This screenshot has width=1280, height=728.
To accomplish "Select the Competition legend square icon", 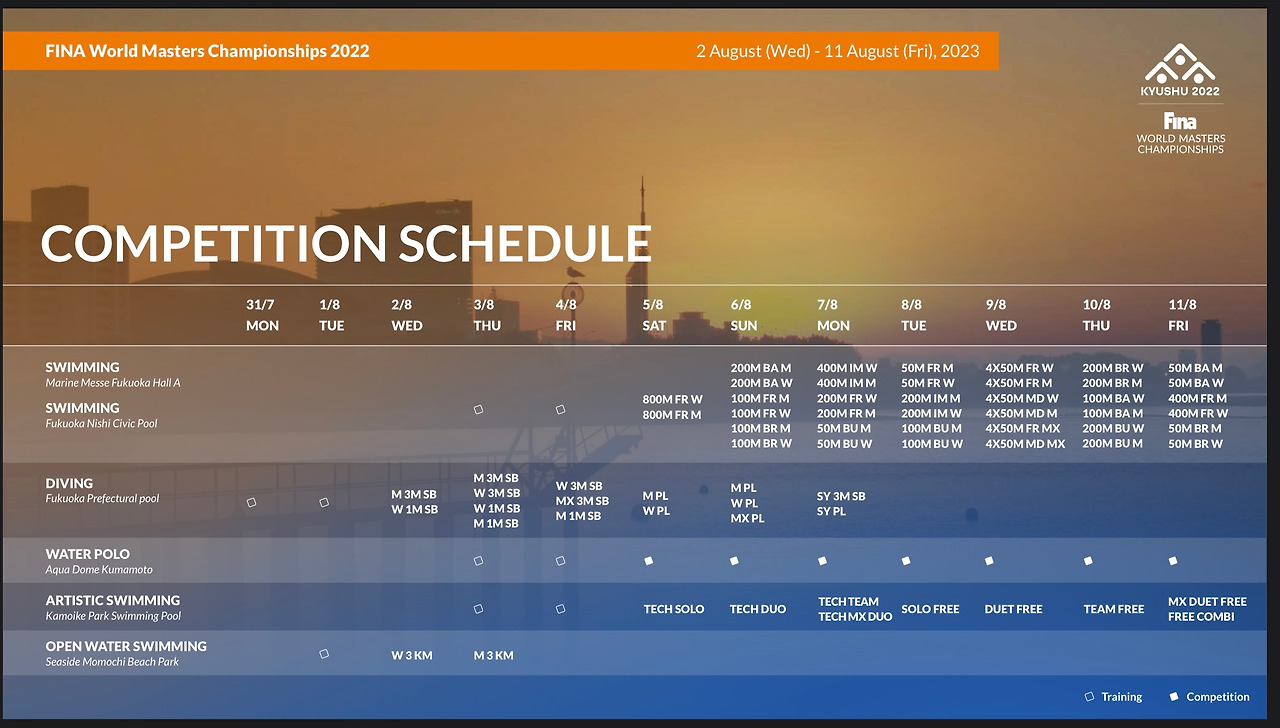I will [x=1174, y=697].
